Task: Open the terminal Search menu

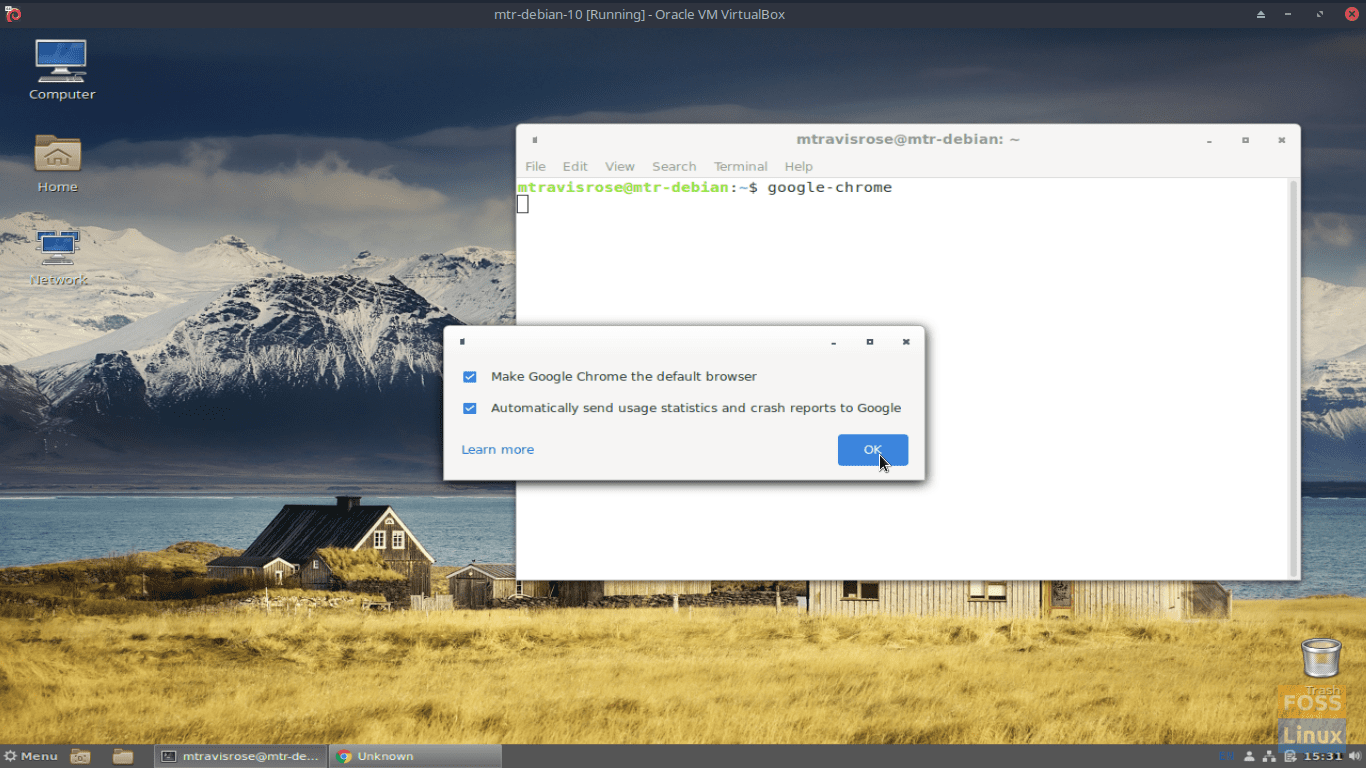Action: [x=674, y=166]
